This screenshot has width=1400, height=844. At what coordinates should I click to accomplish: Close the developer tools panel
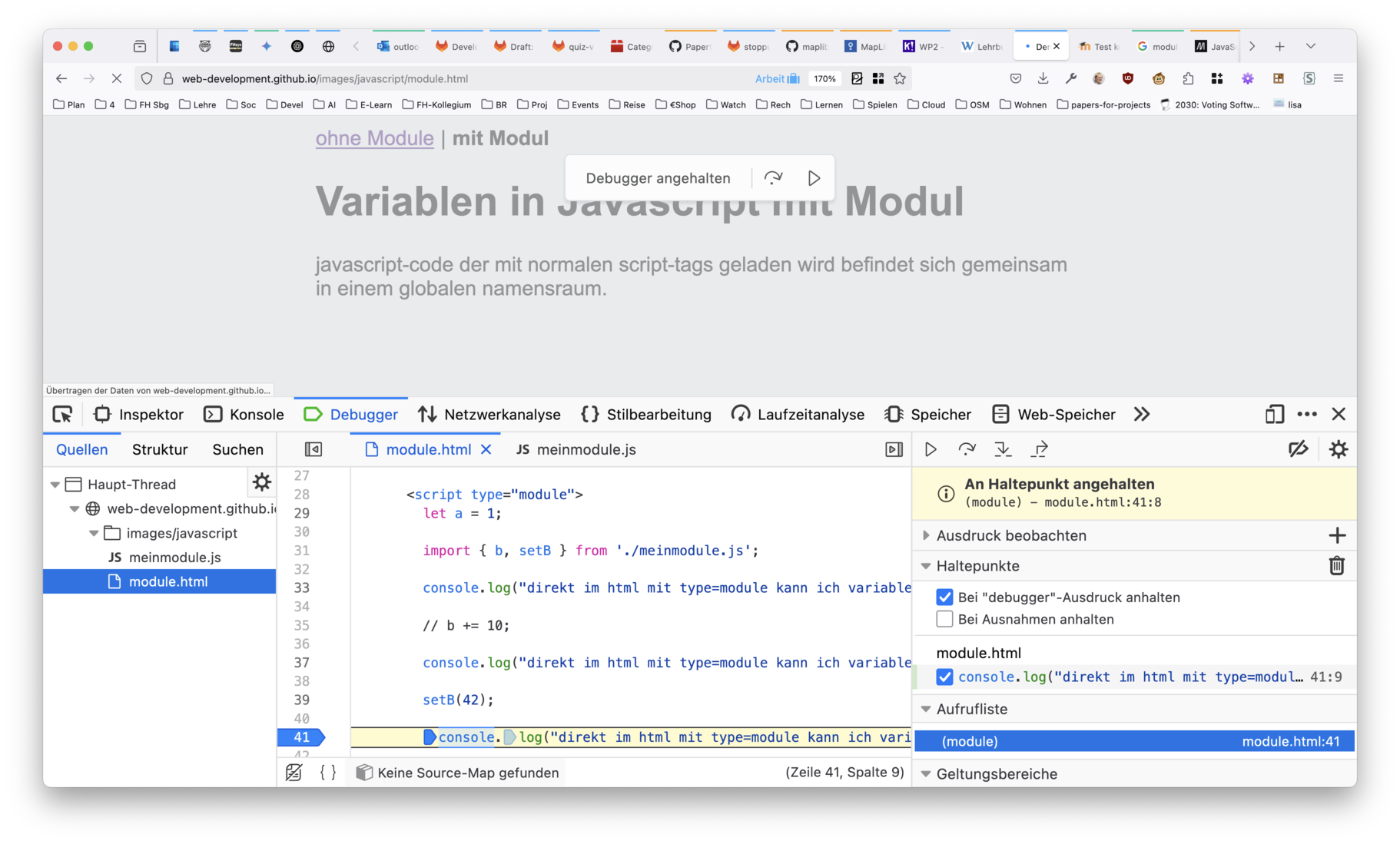1339,415
